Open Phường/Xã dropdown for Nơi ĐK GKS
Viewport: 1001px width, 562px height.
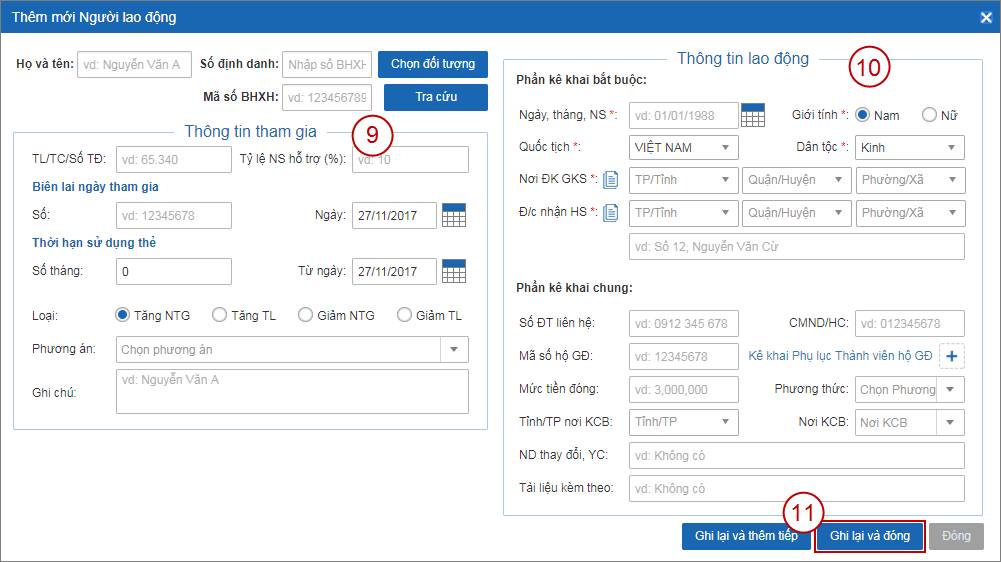click(x=910, y=179)
